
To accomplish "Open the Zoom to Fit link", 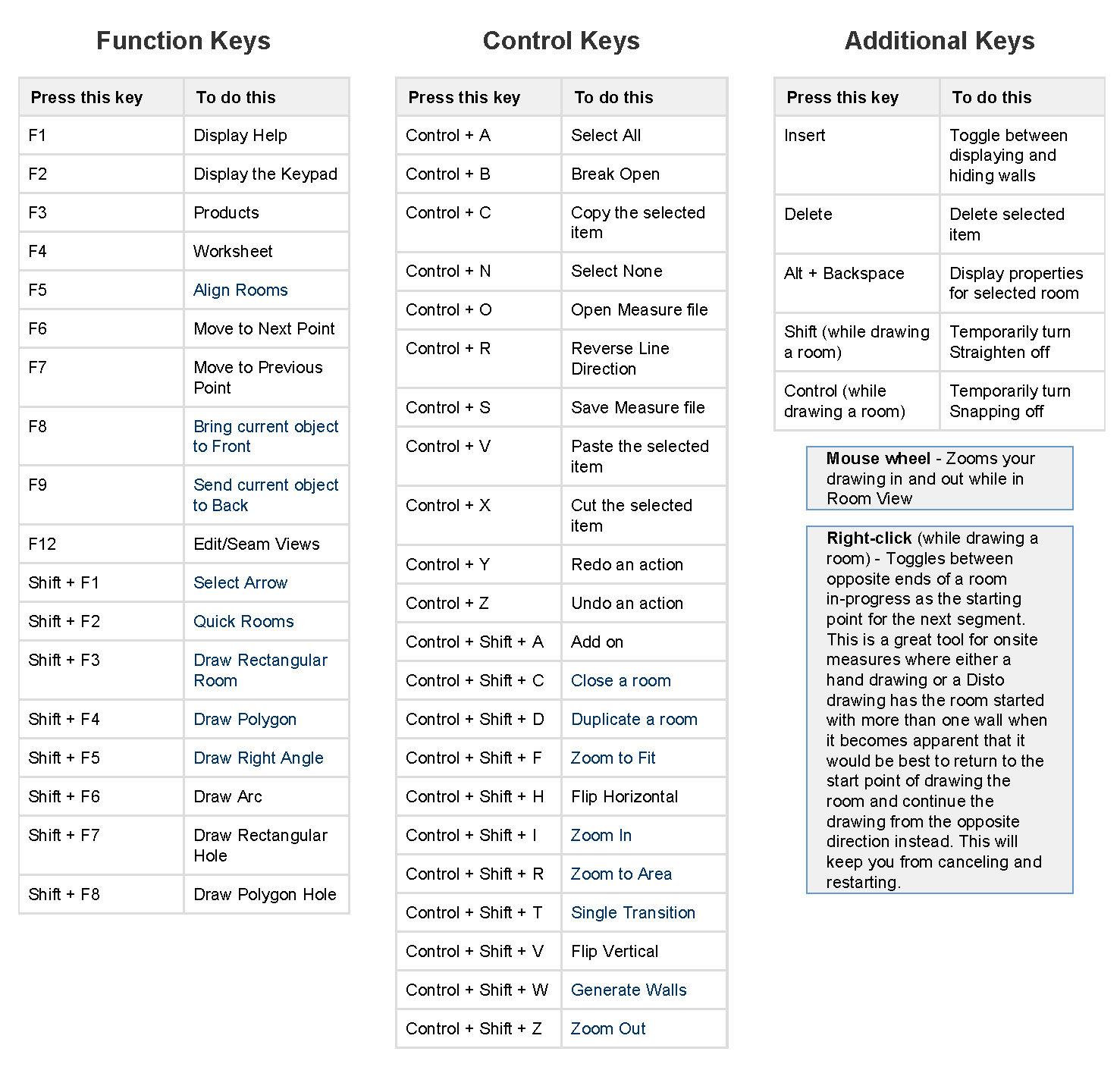I will pos(613,758).
